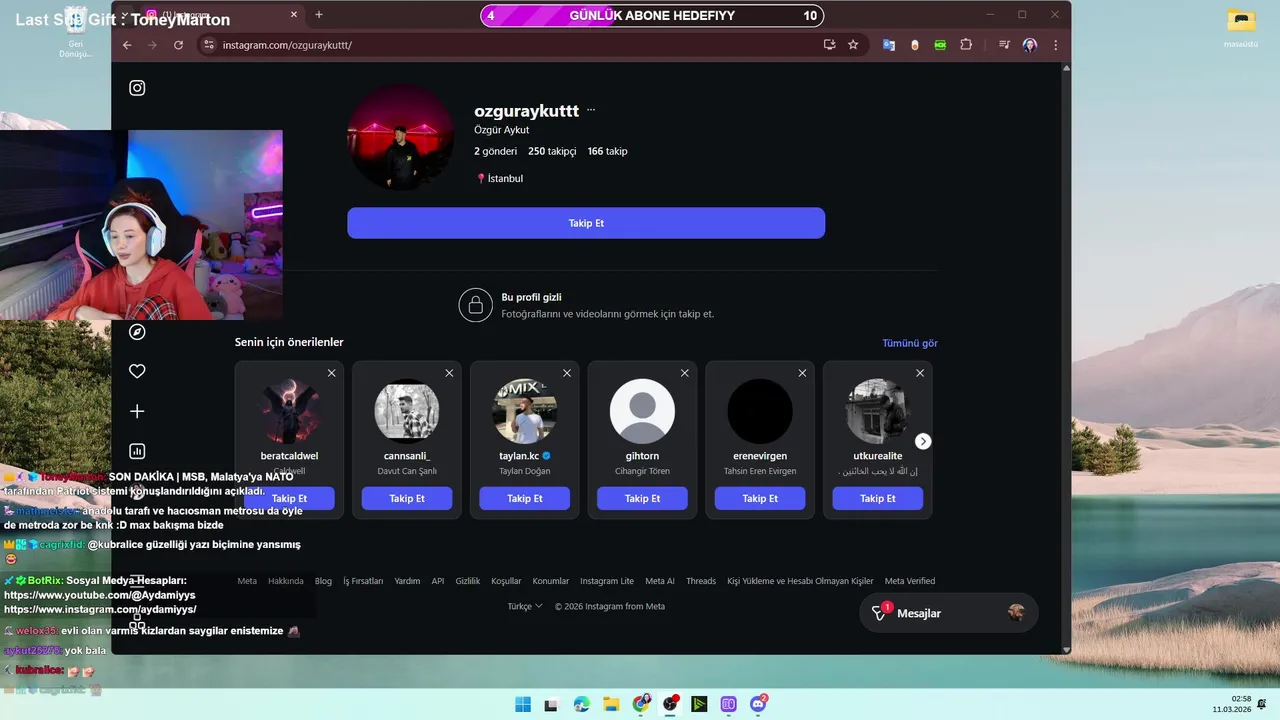Open the Chrome profile avatar

pyautogui.click(x=1030, y=45)
